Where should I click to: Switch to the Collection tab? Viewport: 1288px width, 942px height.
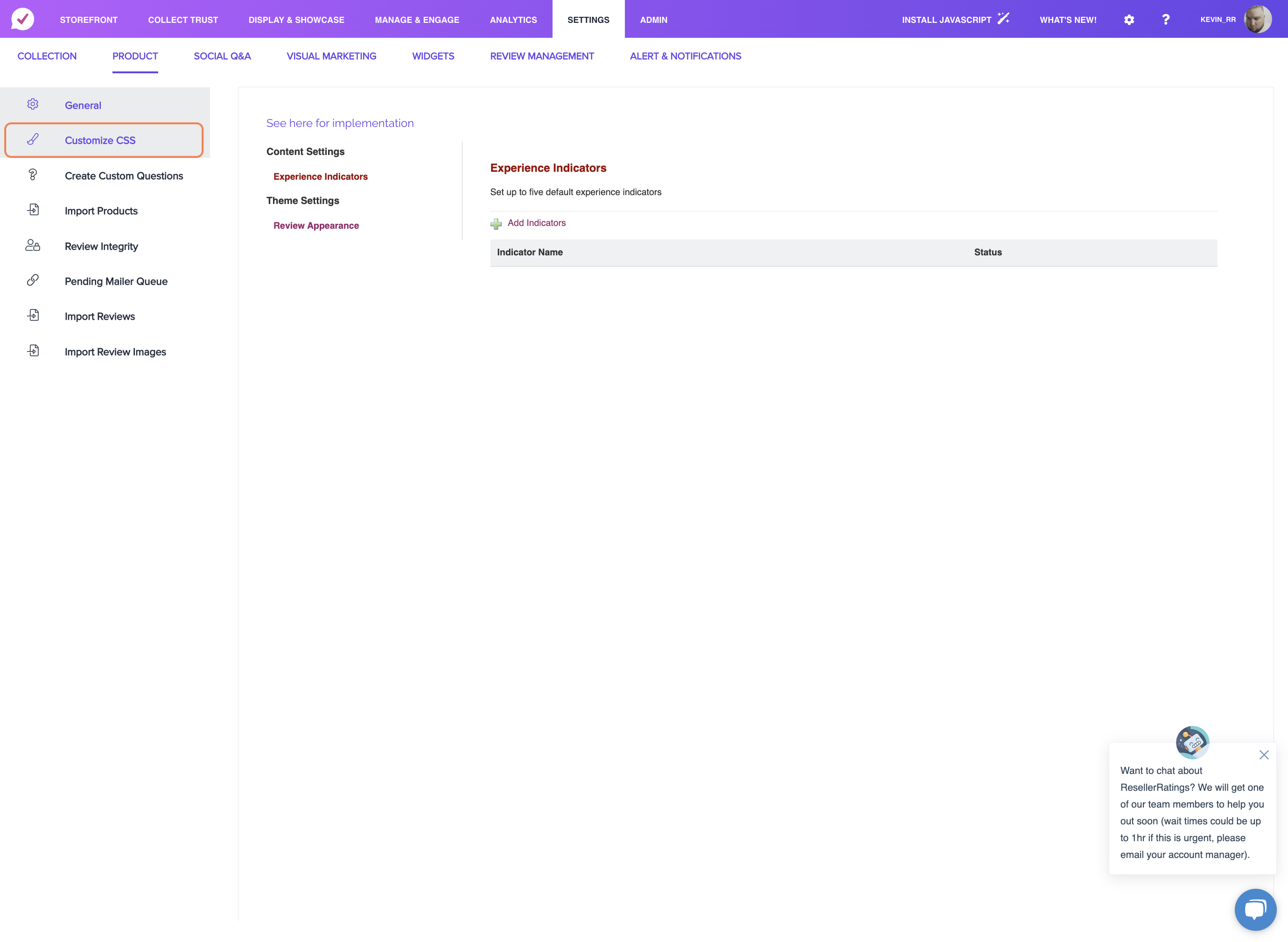pyautogui.click(x=47, y=56)
